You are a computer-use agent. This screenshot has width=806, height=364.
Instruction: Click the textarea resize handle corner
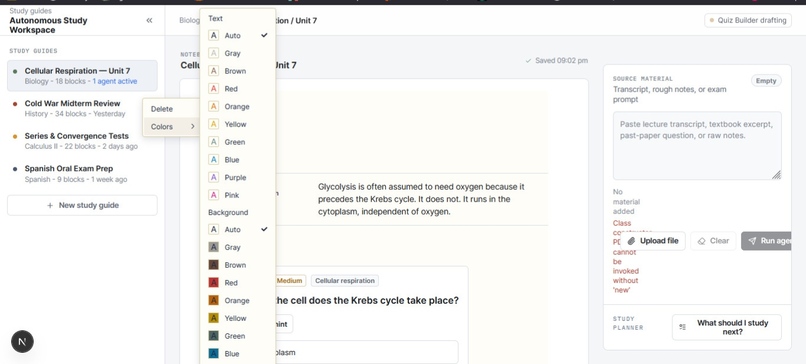tap(777, 175)
